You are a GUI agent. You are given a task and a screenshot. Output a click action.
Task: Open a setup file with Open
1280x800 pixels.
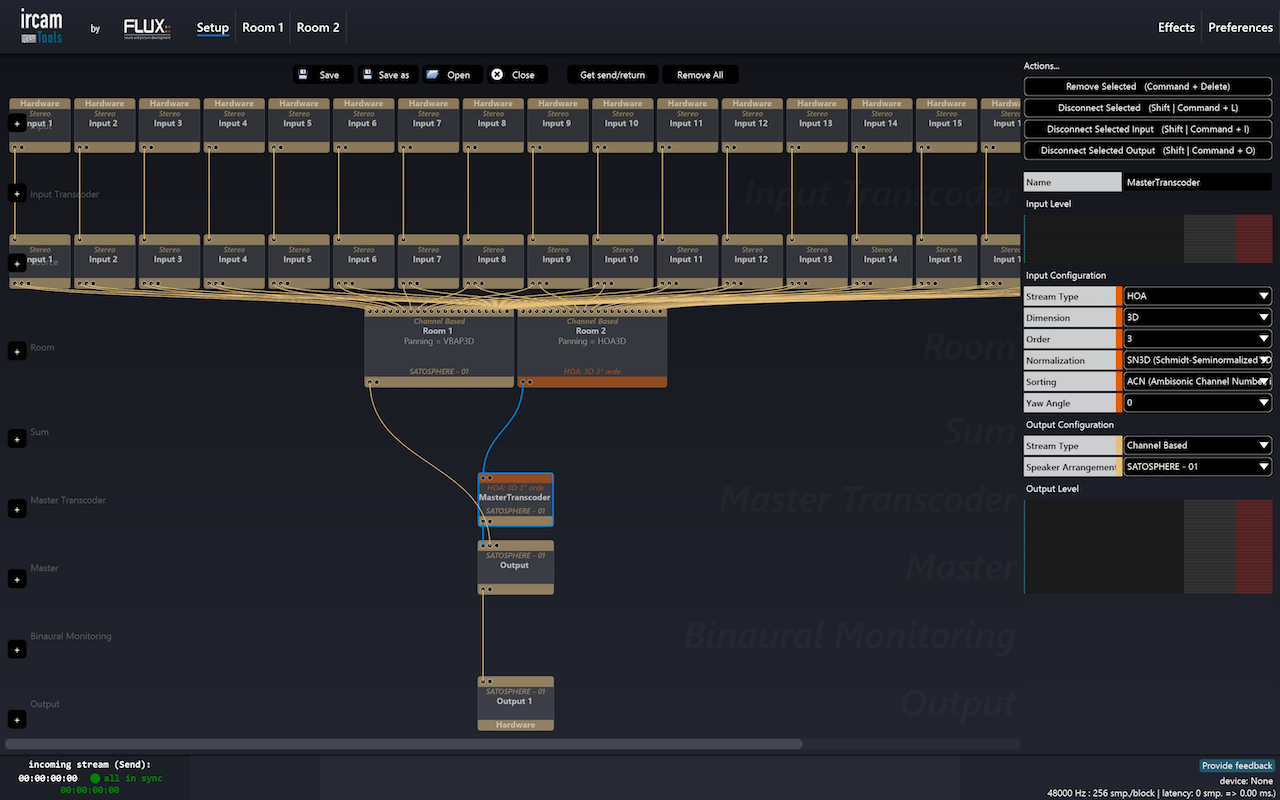(452, 75)
